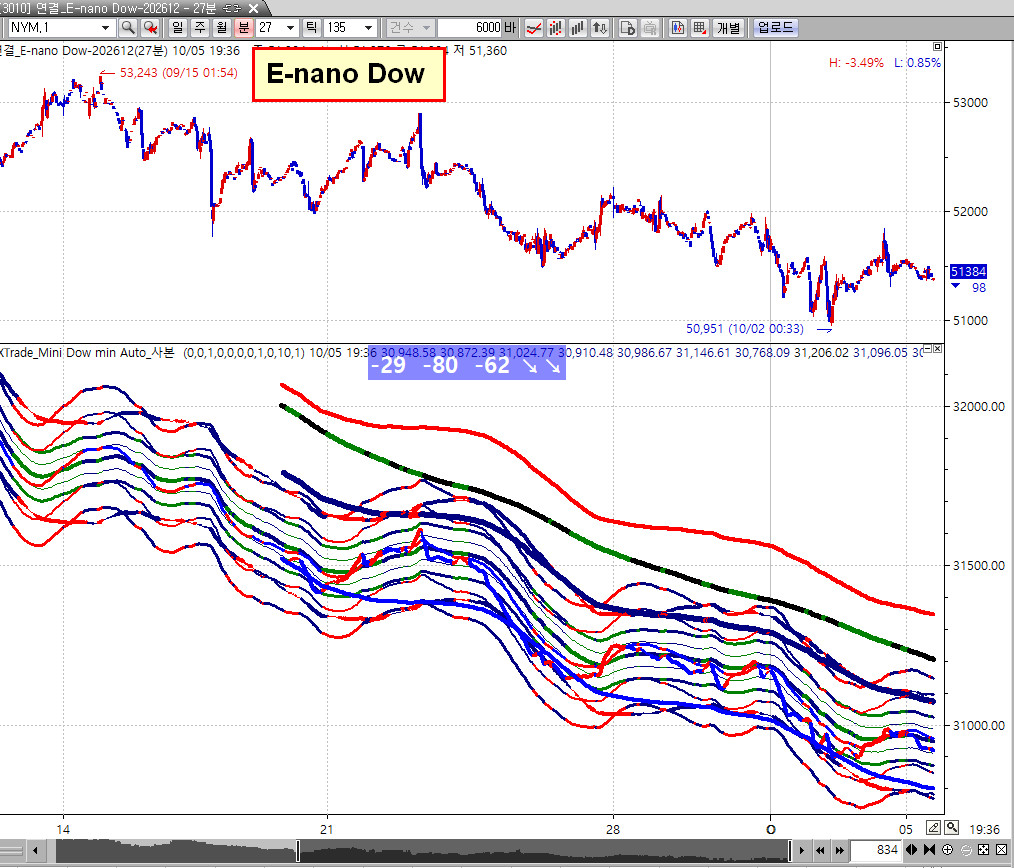Close the indicator pane with X button
1014x868 pixels.
tap(938, 349)
